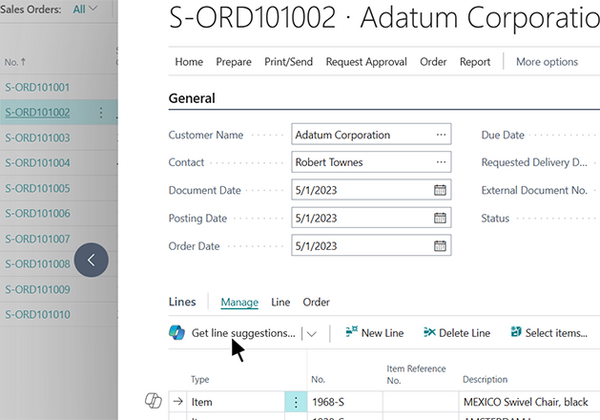Screen dimensions: 600x420
Task: Open the Contact lookup ellipsis
Action: (440, 162)
